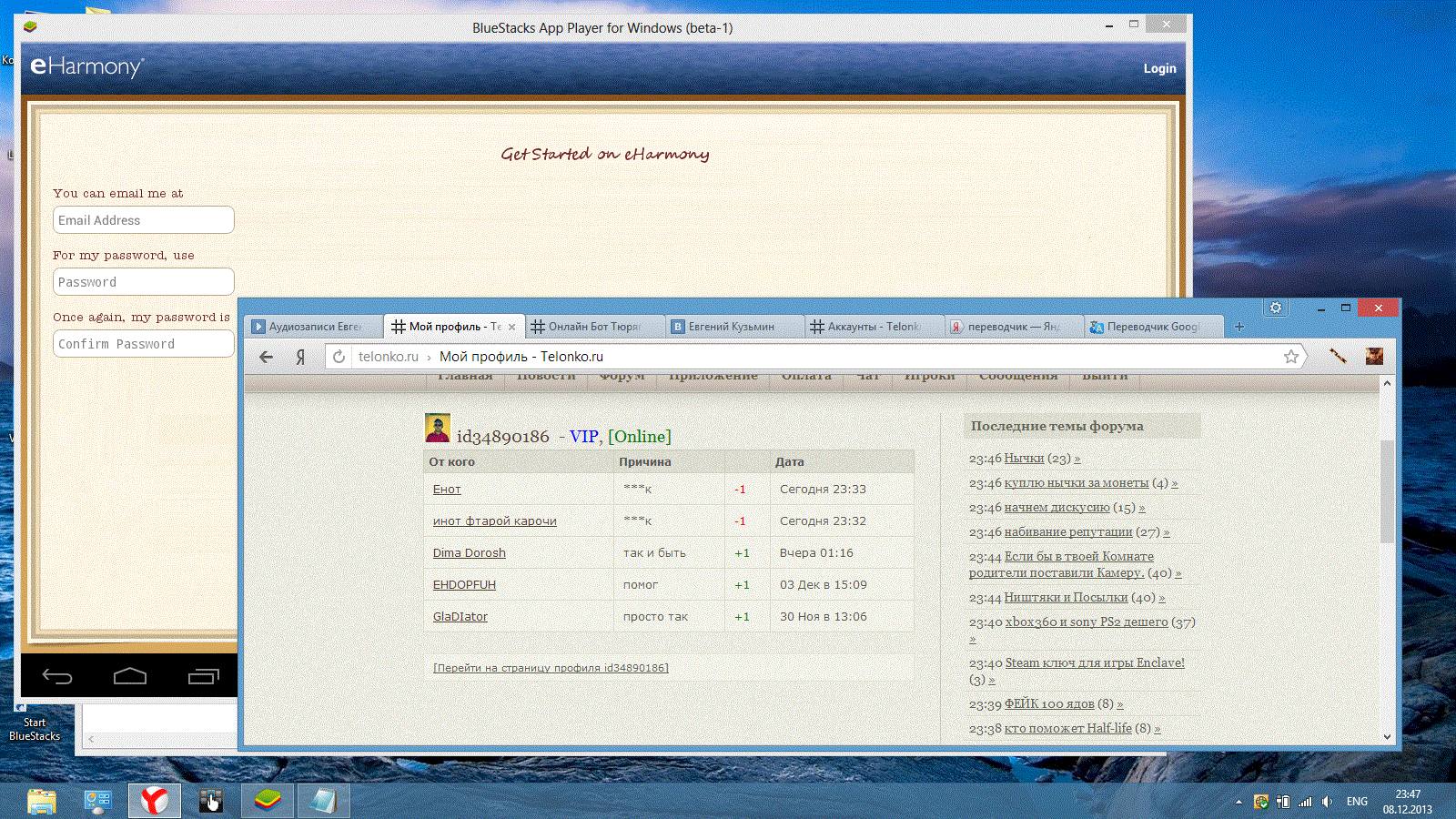Screen dimensions: 1456x819
Task: Click the battery tray icon
Action: coord(1283,802)
